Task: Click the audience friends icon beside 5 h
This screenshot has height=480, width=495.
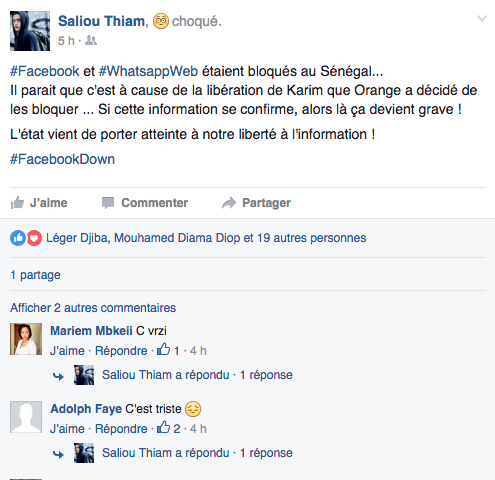Action: pos(91,41)
